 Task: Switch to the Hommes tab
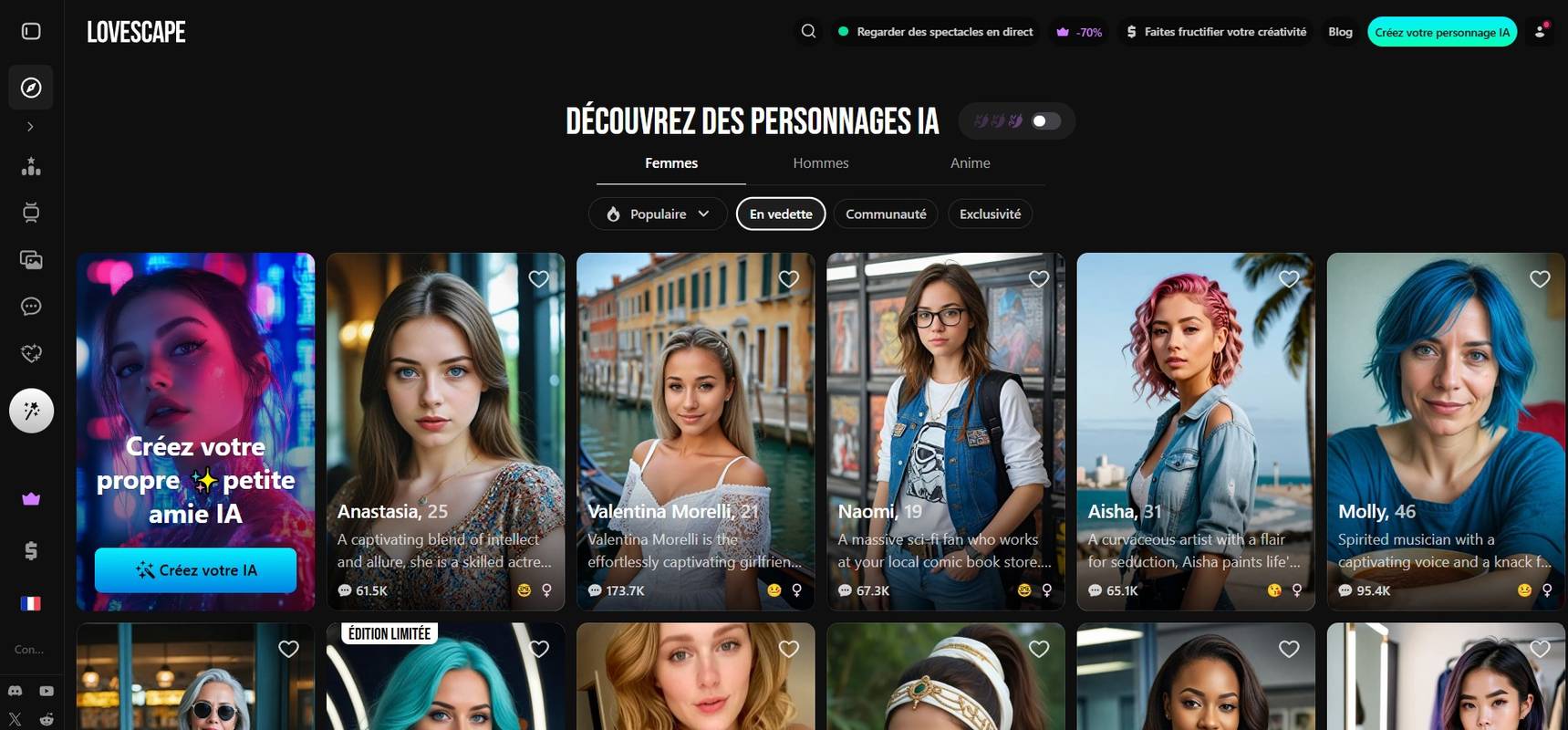point(820,163)
